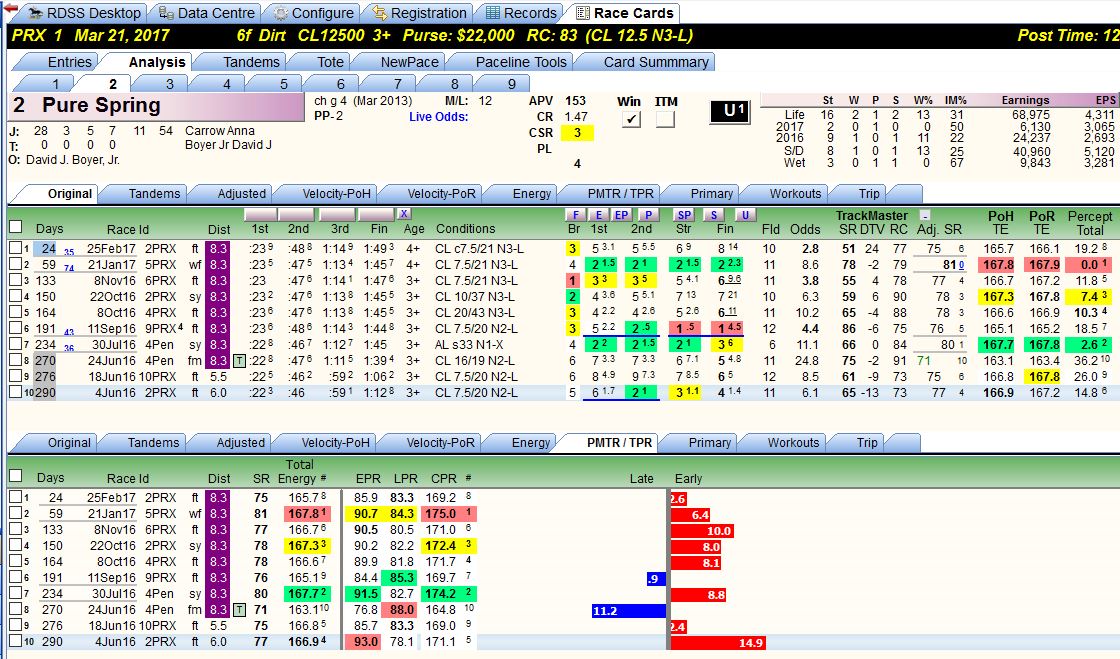Tick the select-all checkbox in the Original table header
Screen dimensions: 1120x659
point(16,226)
